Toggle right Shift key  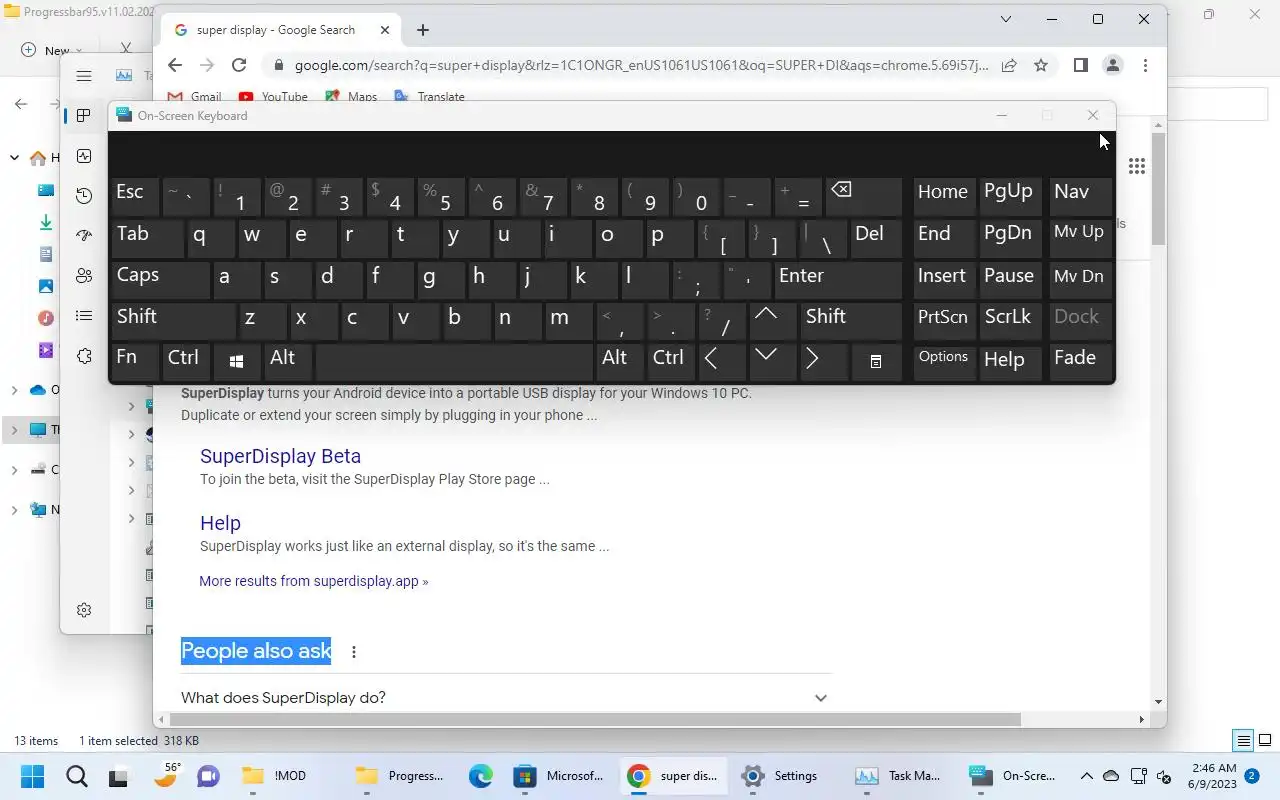pos(851,321)
